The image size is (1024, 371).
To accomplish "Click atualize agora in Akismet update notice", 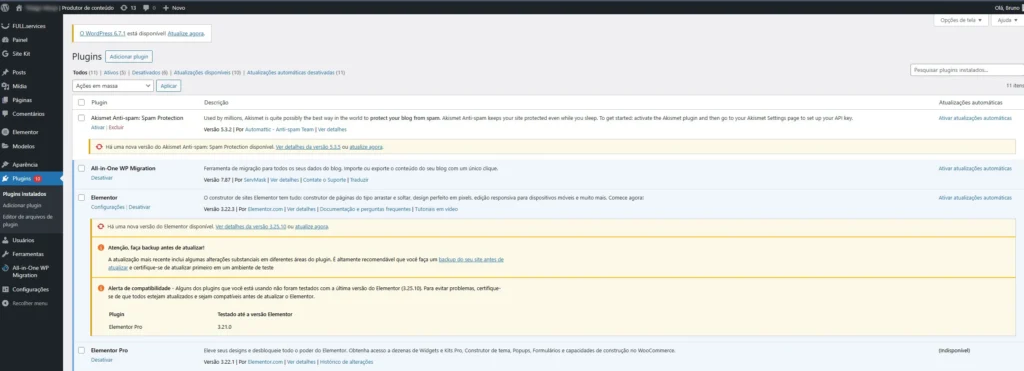I will tap(366, 147).
